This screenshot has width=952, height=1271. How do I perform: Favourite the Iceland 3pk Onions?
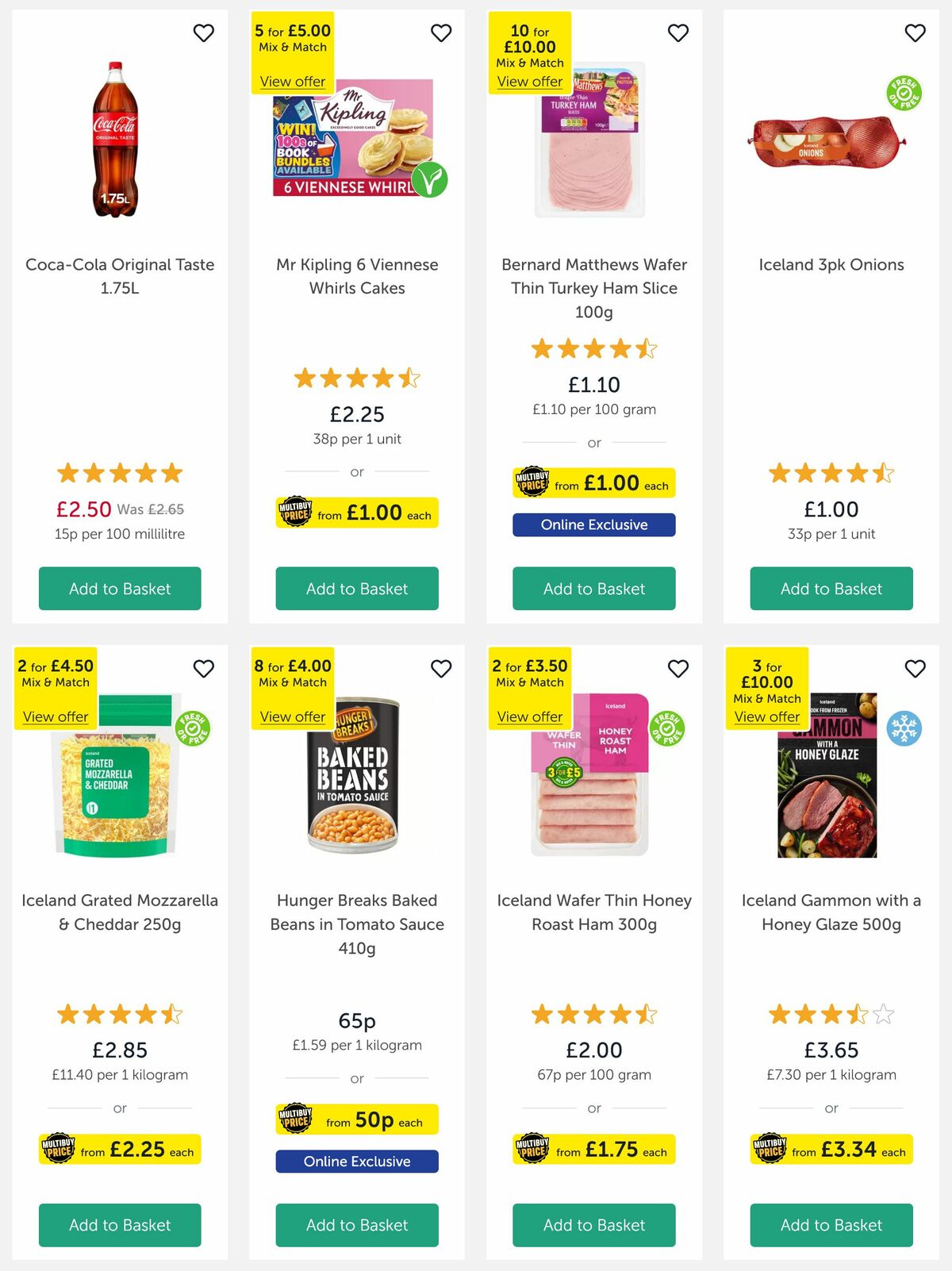coord(915,33)
